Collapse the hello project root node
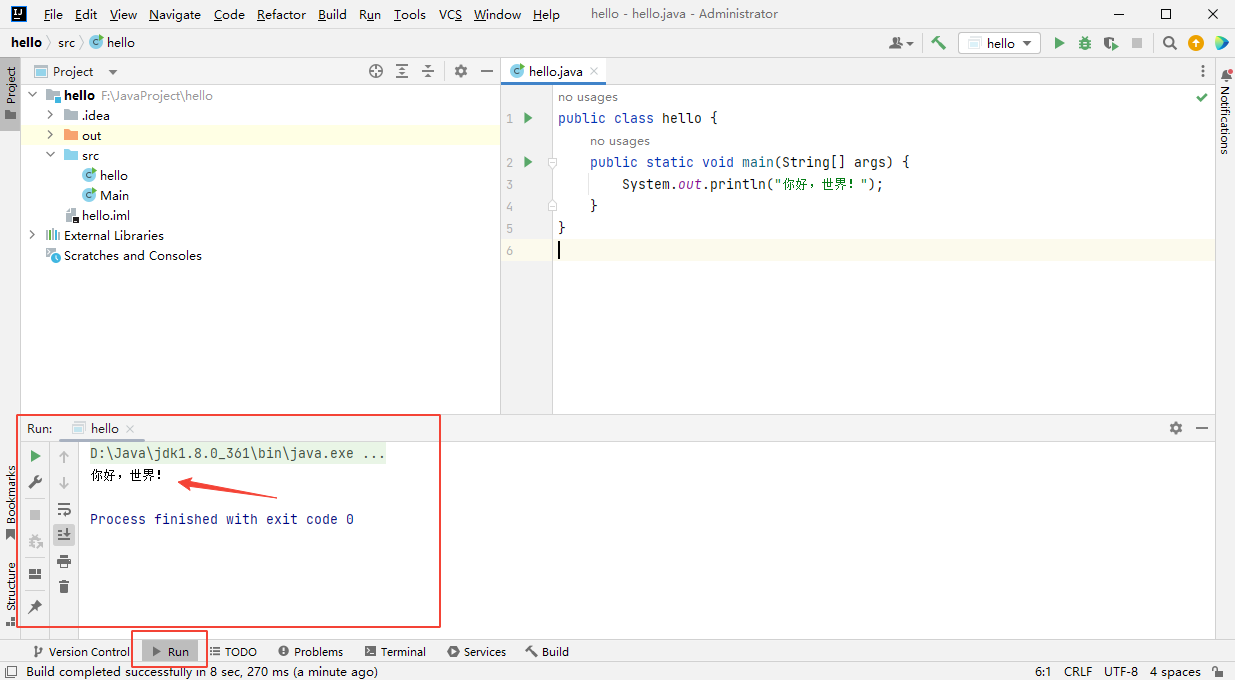 click(x=33, y=95)
